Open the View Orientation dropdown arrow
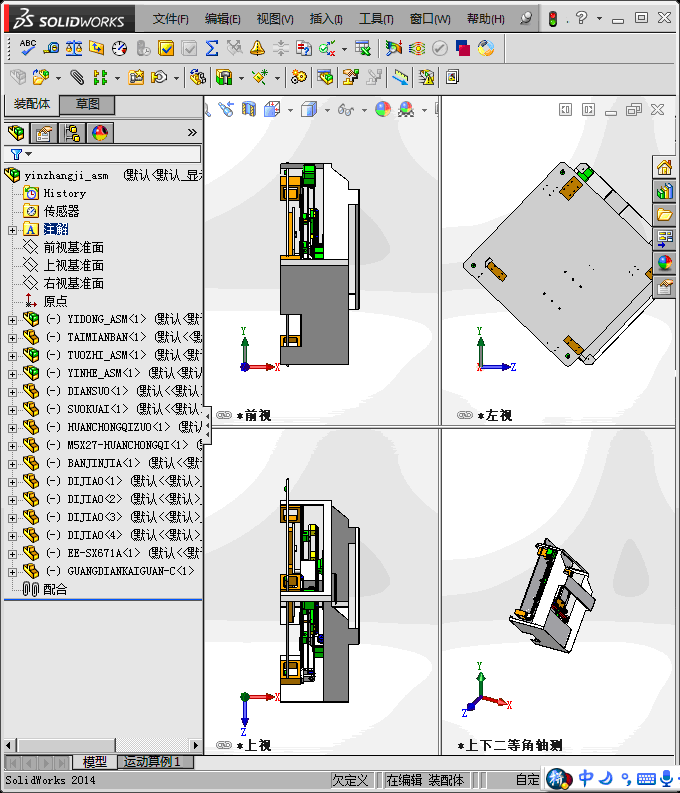 tap(290, 110)
